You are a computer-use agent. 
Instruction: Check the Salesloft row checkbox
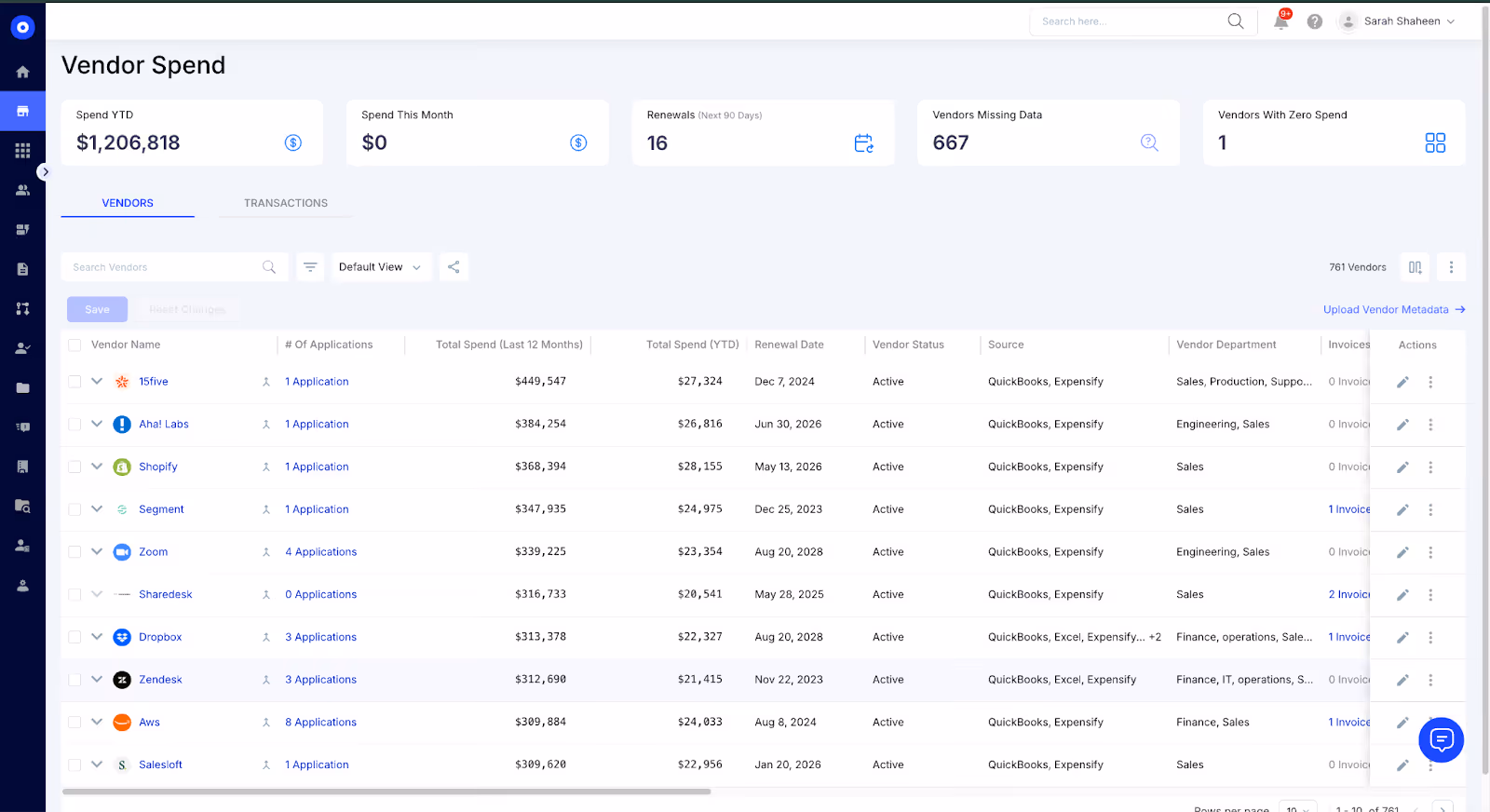pos(74,765)
